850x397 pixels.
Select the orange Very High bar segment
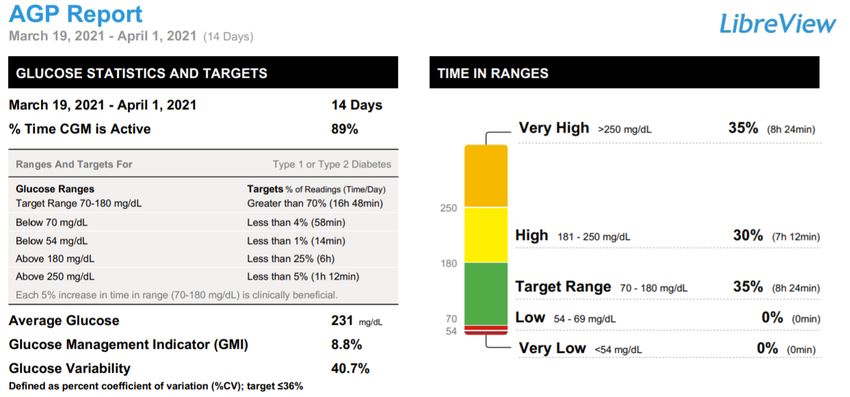coord(486,176)
